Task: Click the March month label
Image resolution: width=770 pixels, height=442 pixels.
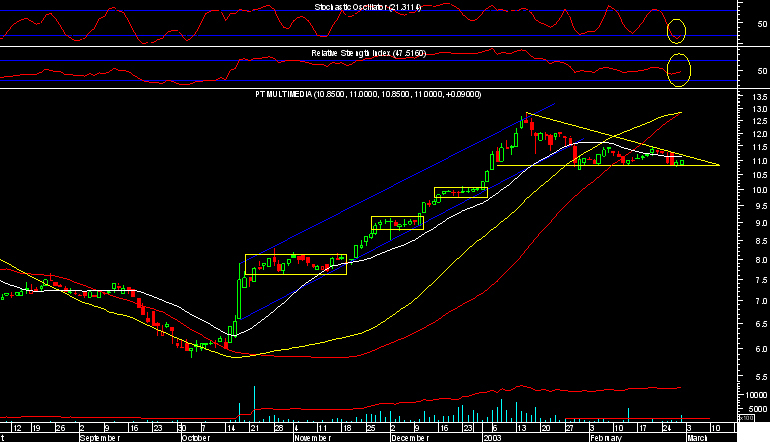Action: (697, 438)
